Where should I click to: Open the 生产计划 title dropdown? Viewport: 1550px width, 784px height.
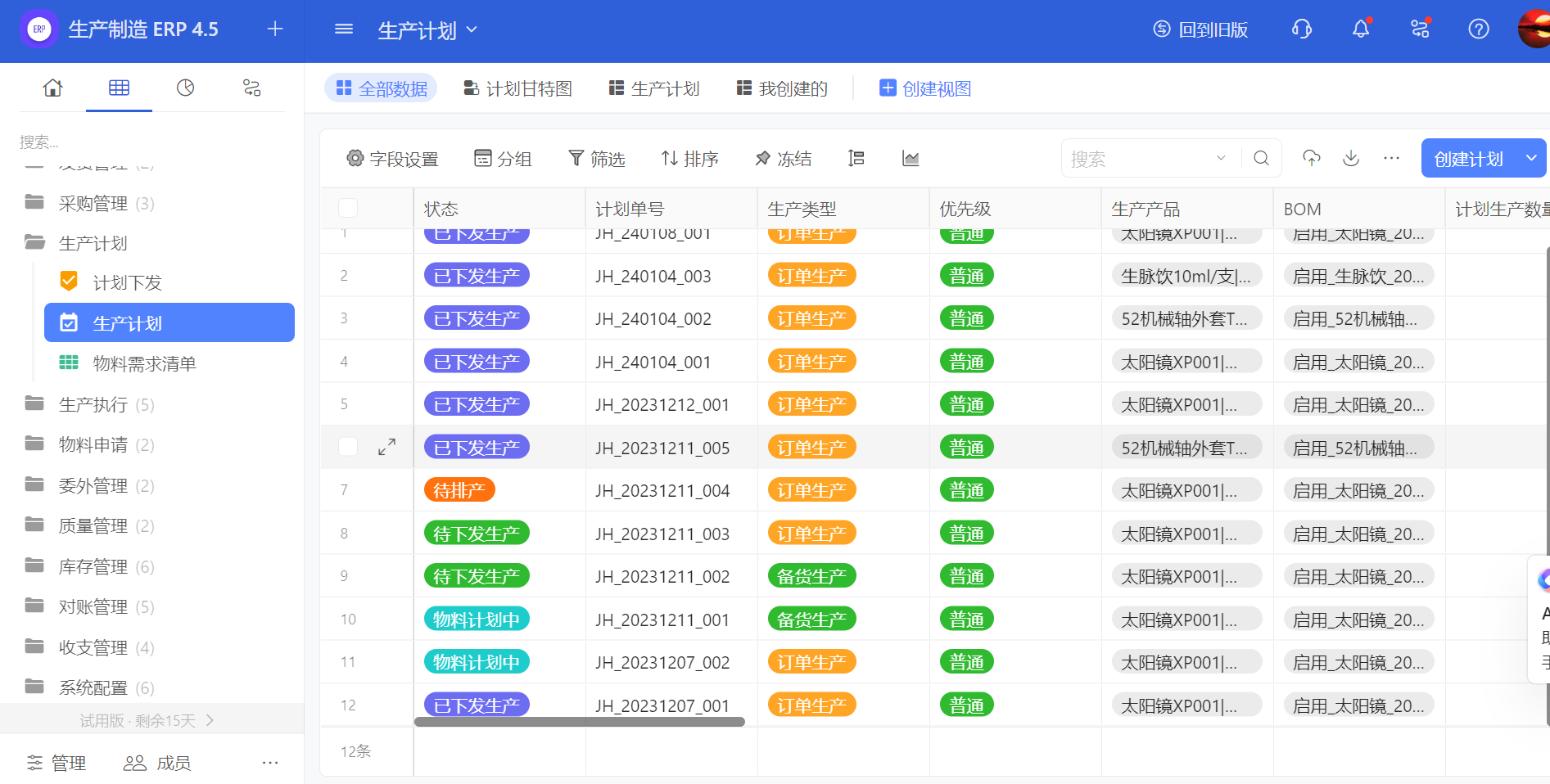pyautogui.click(x=427, y=30)
